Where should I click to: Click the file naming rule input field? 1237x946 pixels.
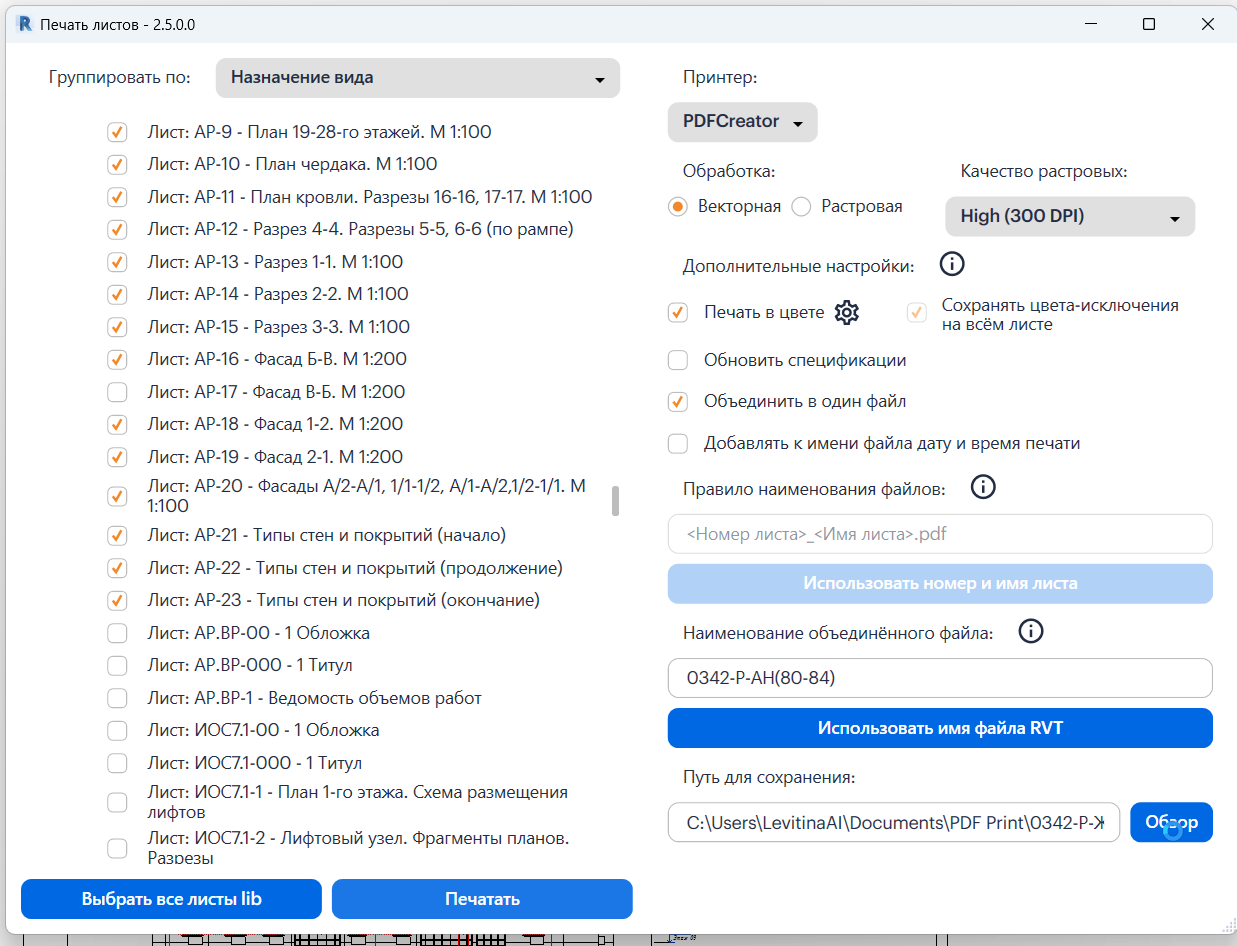point(940,534)
